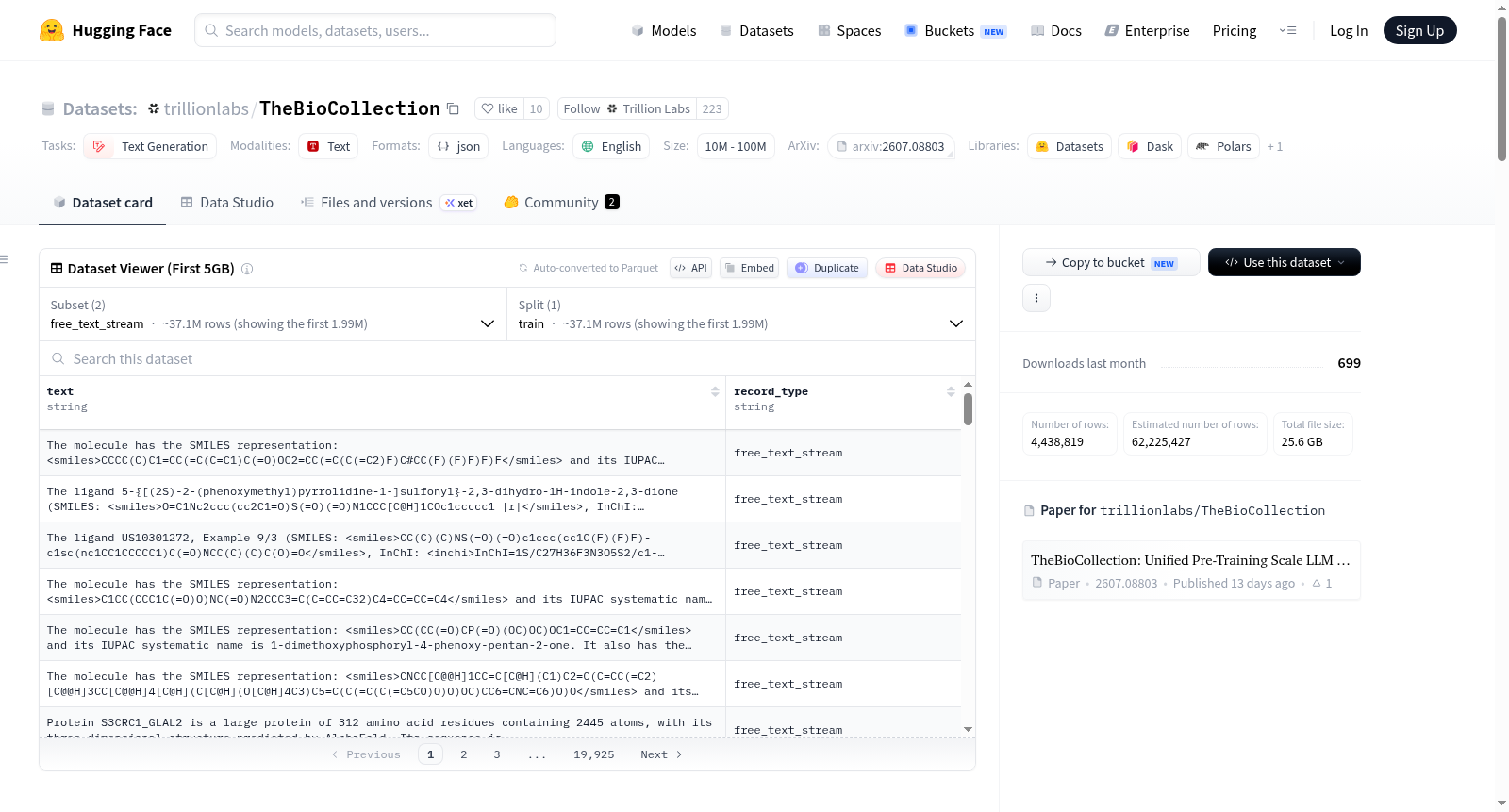
Task: Click Log In link
Action: coord(1348,30)
